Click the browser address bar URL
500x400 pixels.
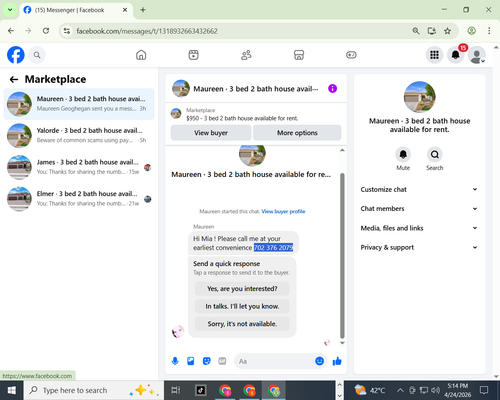(147, 31)
